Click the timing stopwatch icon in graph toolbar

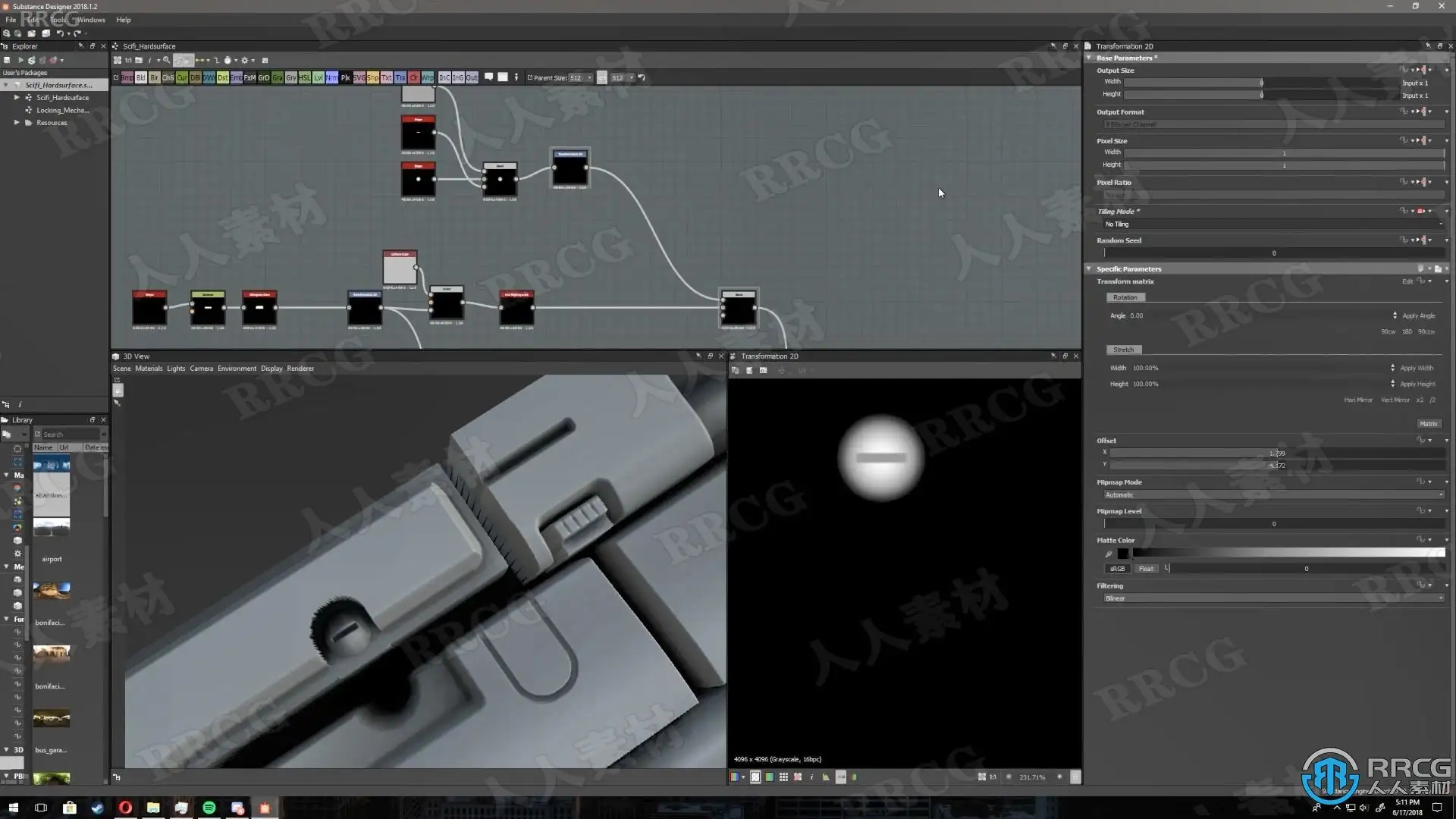pyautogui.click(x=227, y=60)
